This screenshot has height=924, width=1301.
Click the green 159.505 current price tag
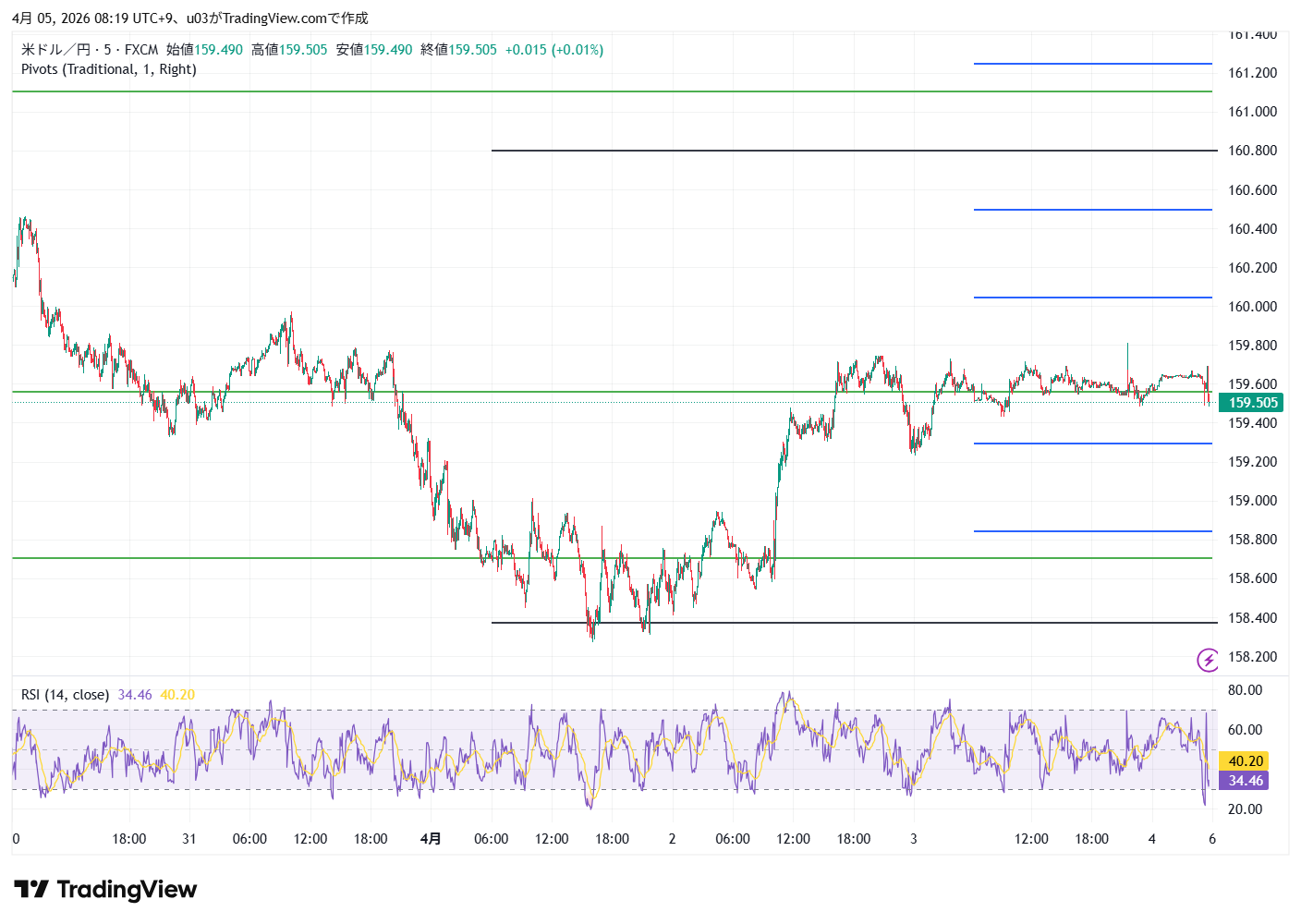[1251, 403]
